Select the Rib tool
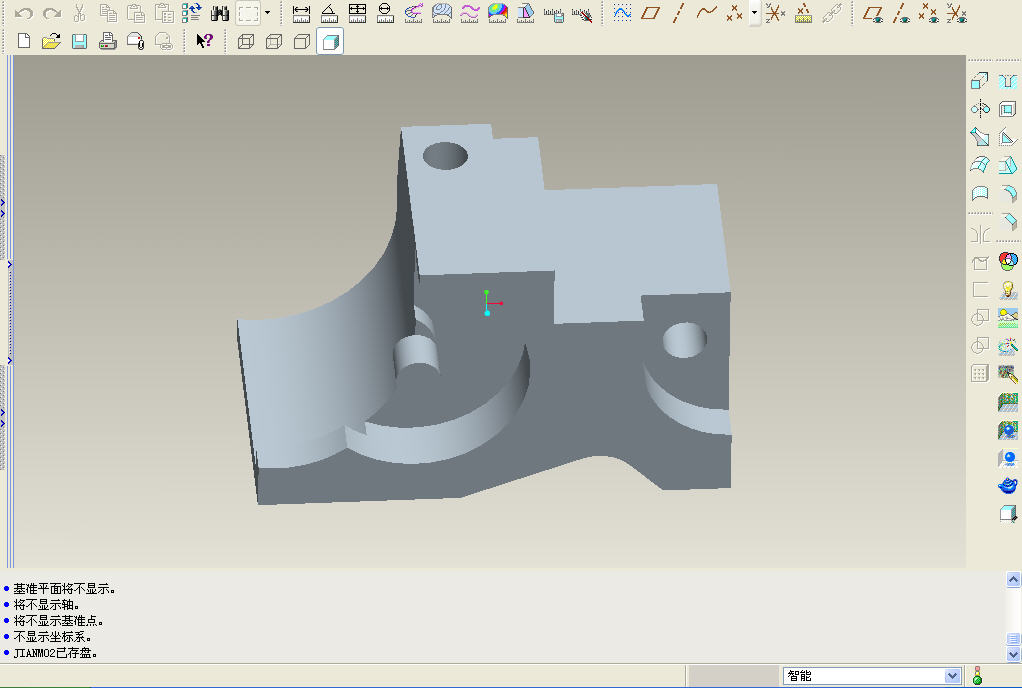This screenshot has height=688, width=1022. [x=1008, y=137]
